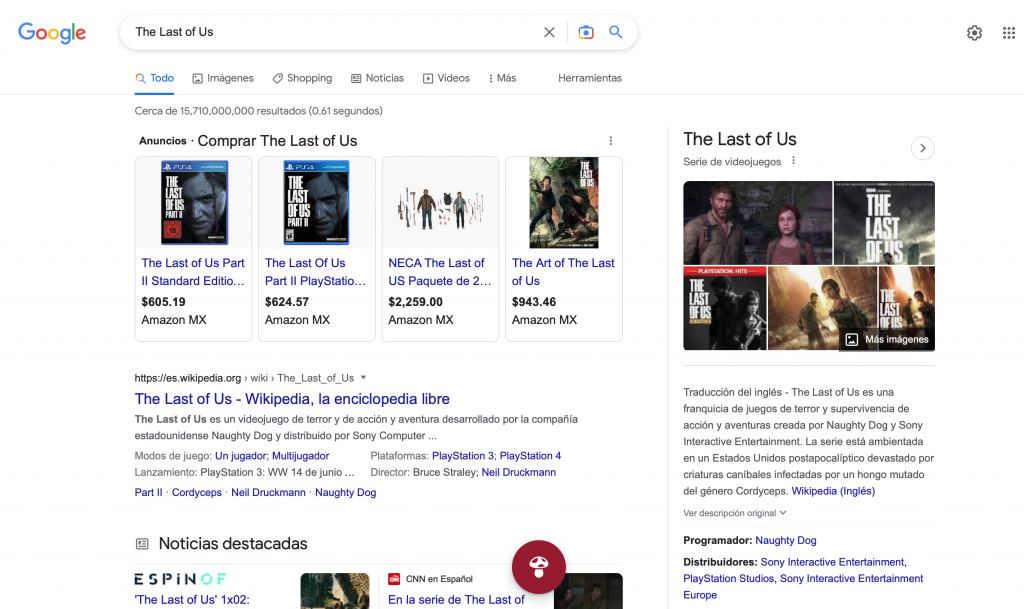Open "'The Last of Us' 1x02:" news link
Image resolution: width=1024 pixels, height=609 pixels.
[192, 599]
